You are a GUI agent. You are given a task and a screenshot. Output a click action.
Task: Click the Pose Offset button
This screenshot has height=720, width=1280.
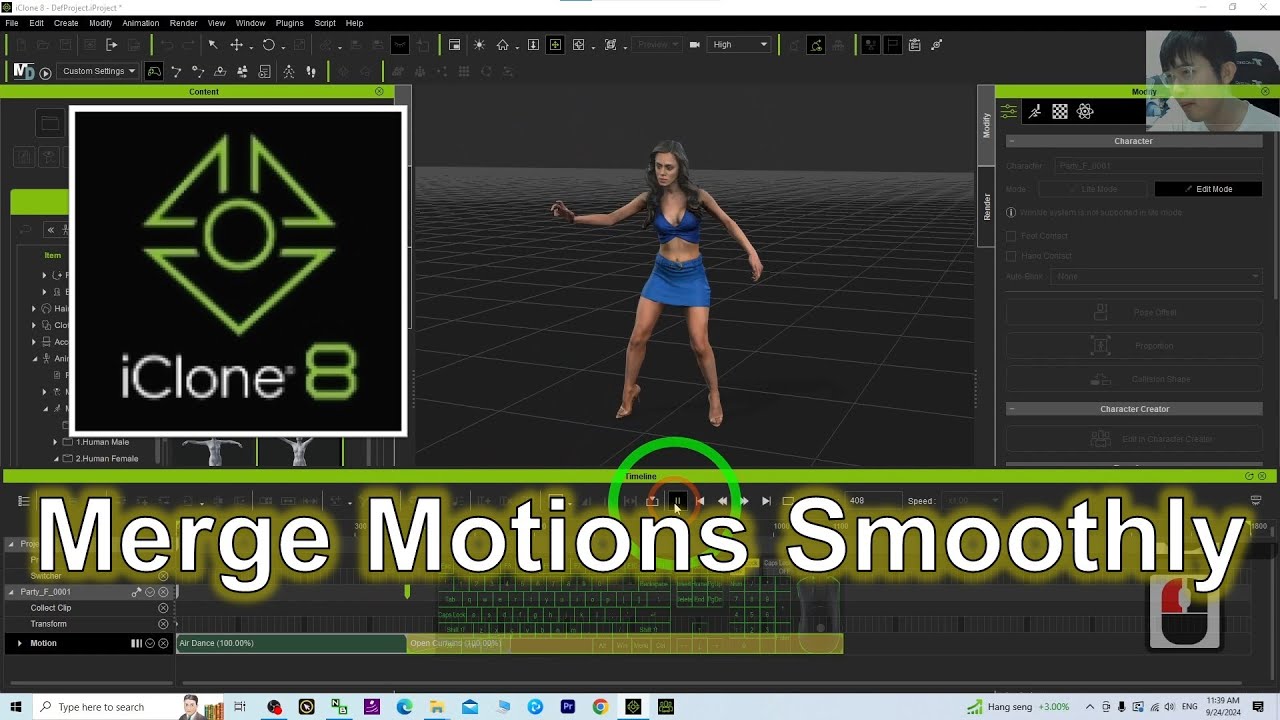1134,312
